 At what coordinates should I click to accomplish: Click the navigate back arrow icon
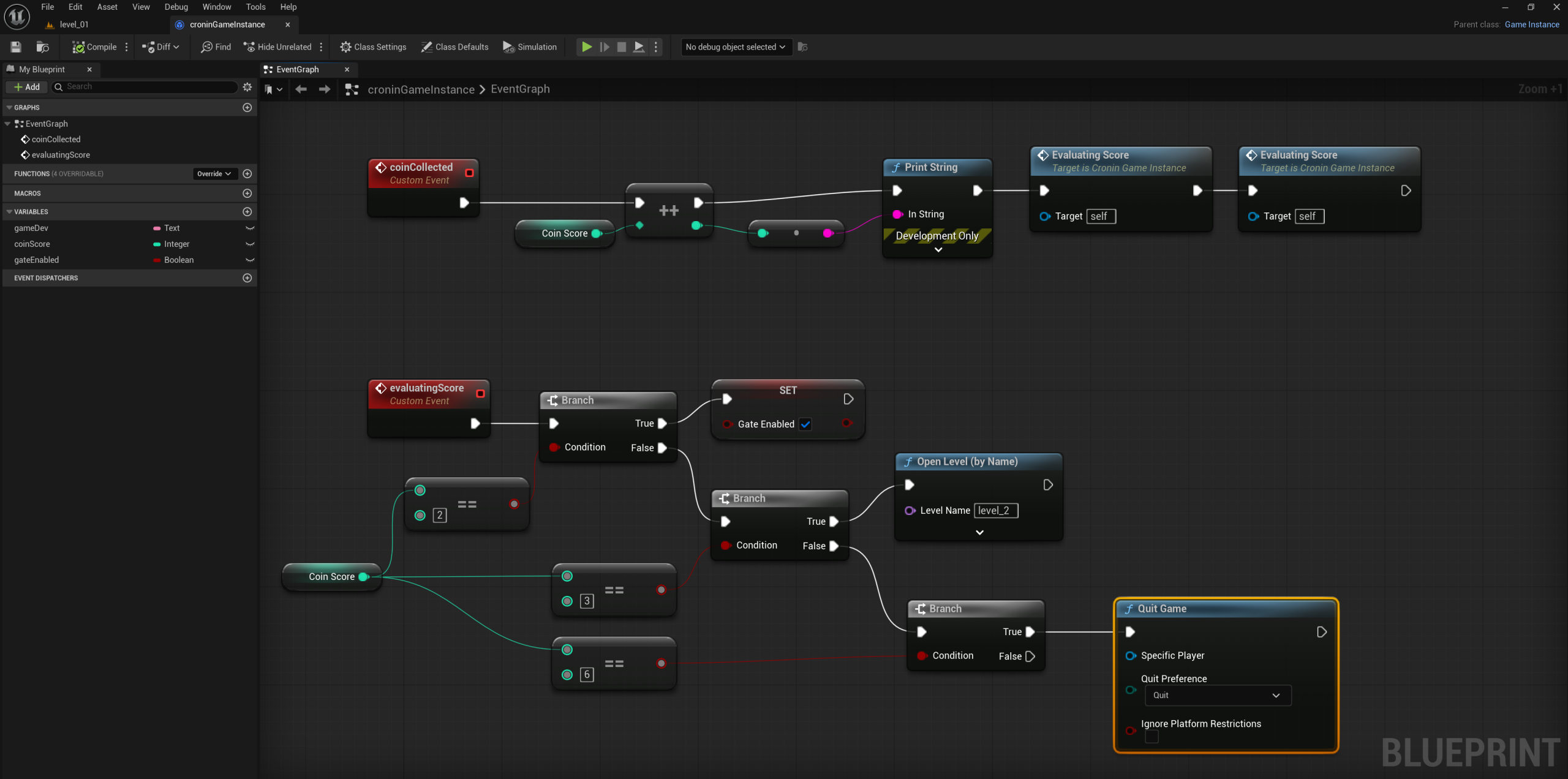(x=301, y=89)
